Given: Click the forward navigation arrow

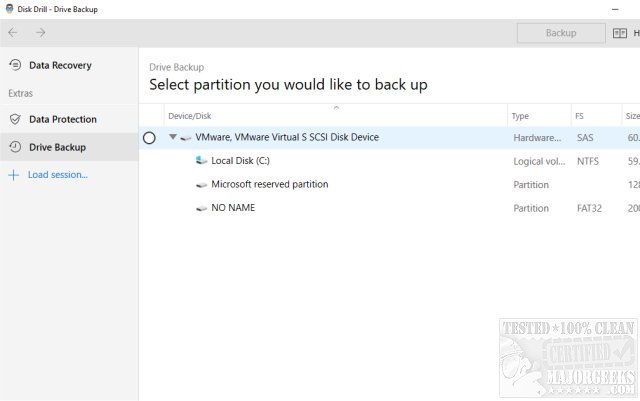Looking at the screenshot, I should click(x=40, y=33).
